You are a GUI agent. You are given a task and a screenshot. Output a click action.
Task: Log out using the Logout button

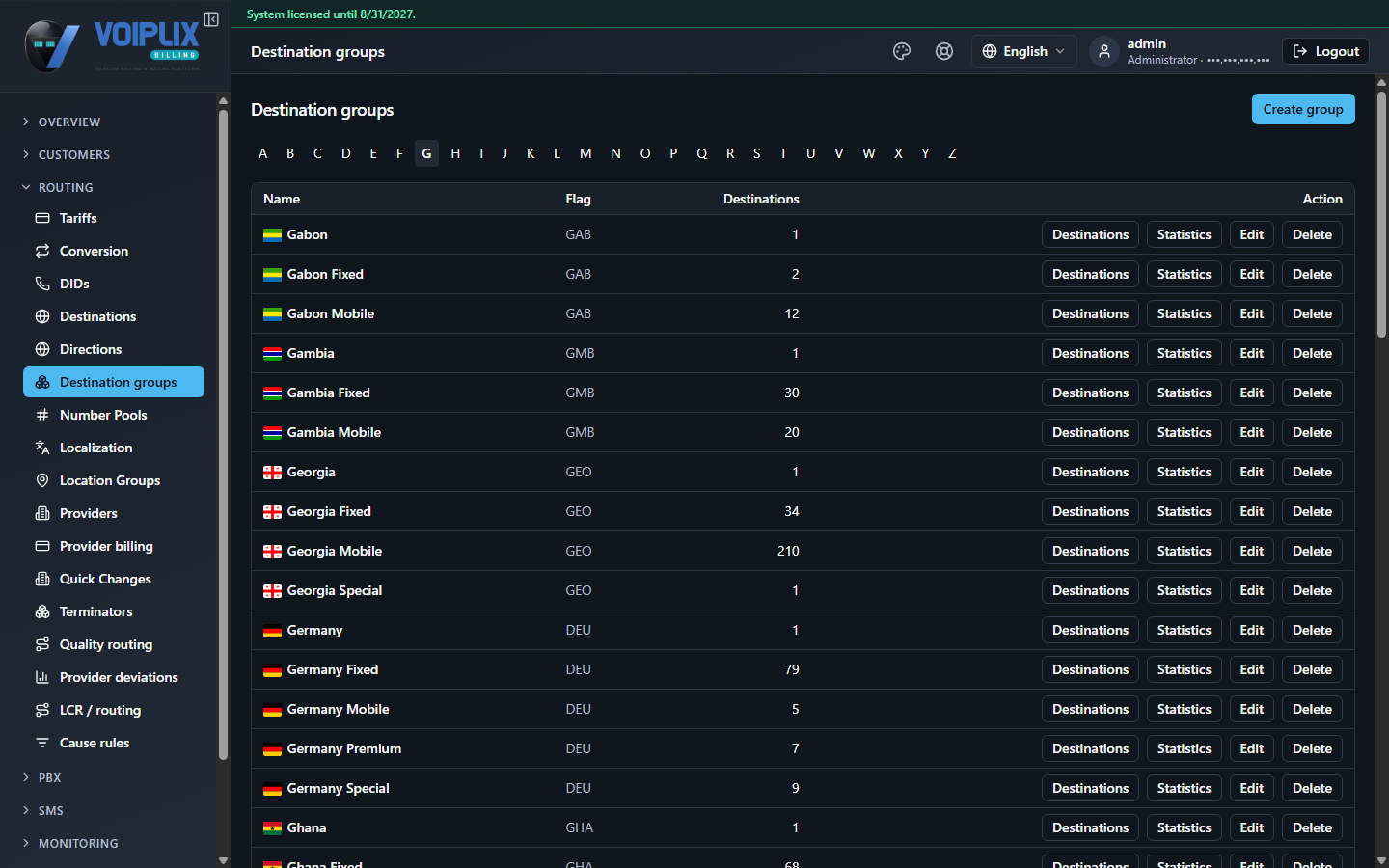1325,51
